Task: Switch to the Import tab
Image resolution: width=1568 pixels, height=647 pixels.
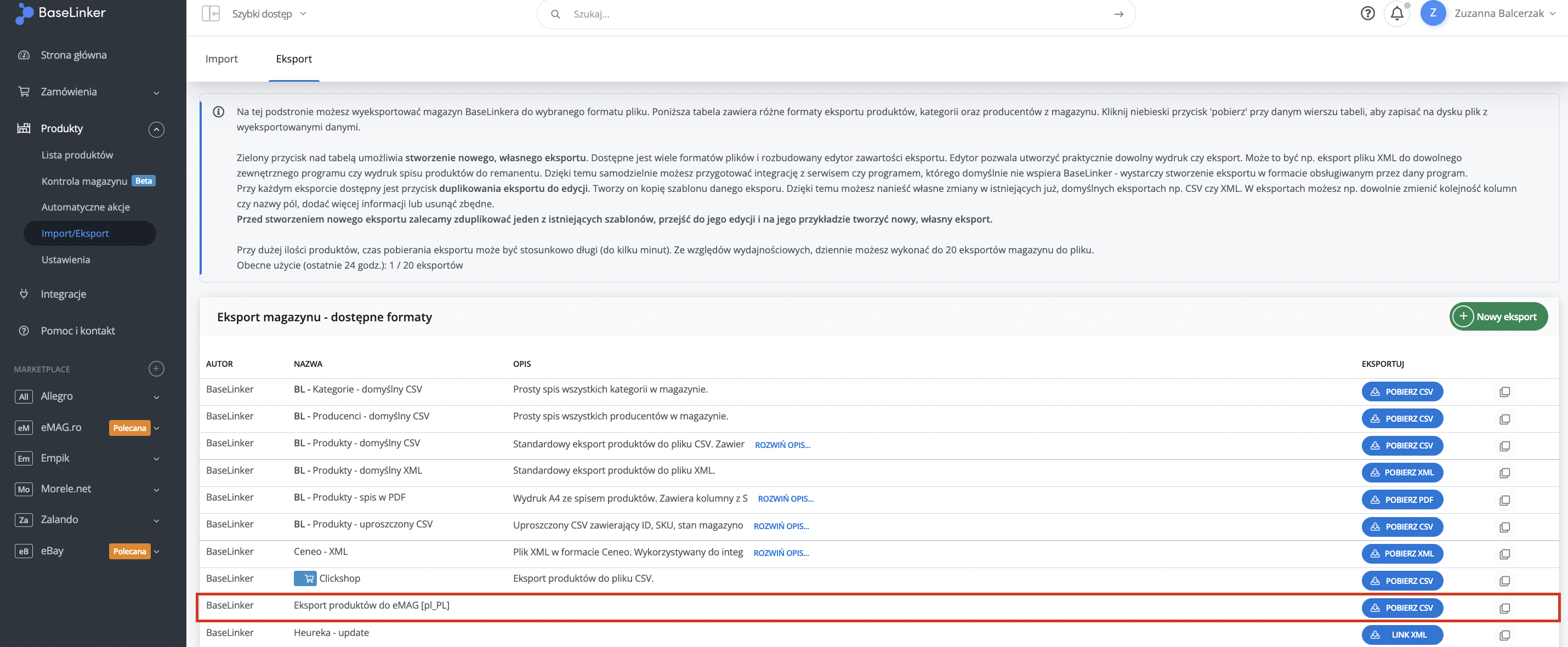Action: 221,59
